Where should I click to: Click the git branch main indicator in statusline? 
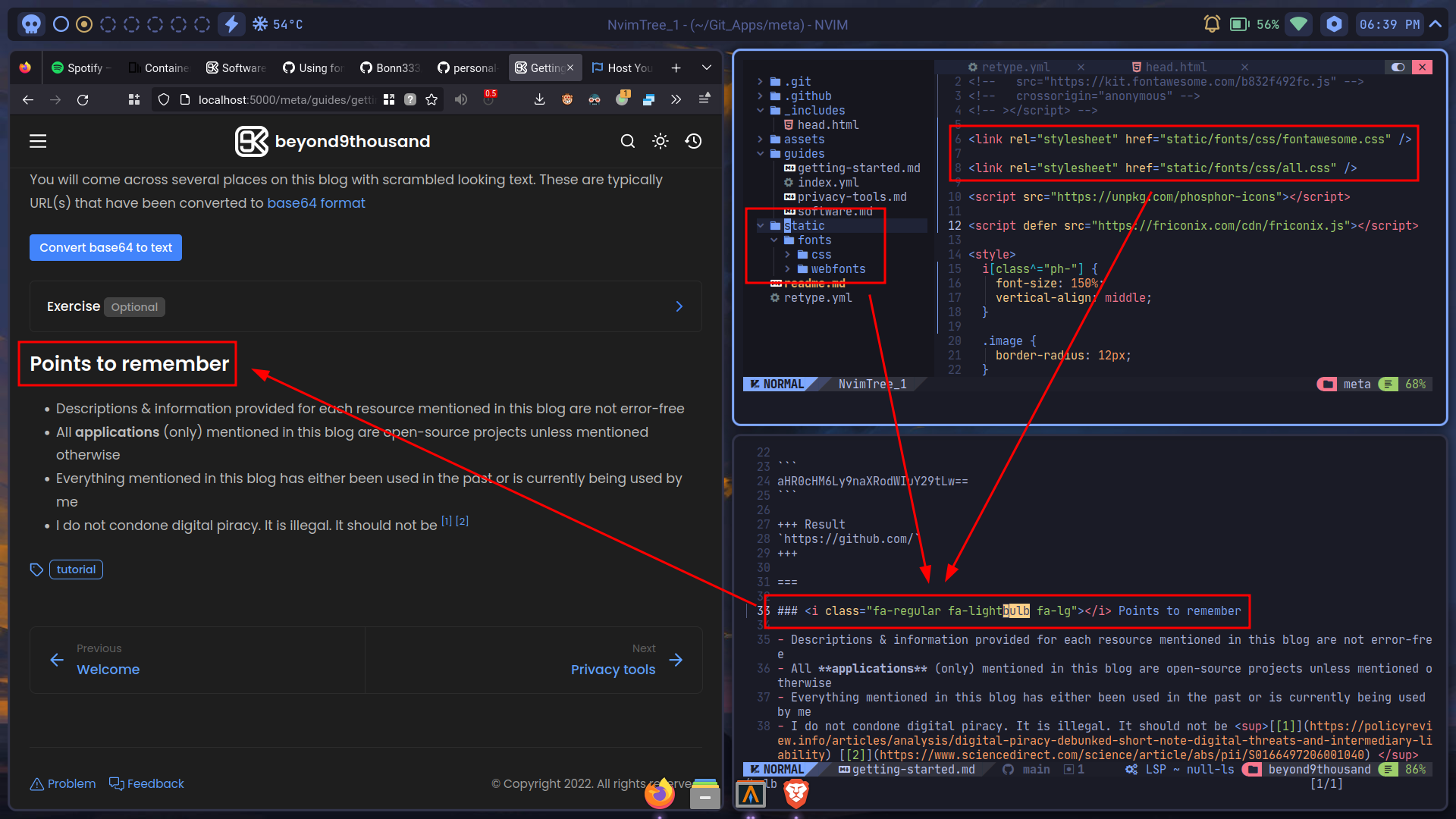click(1036, 769)
